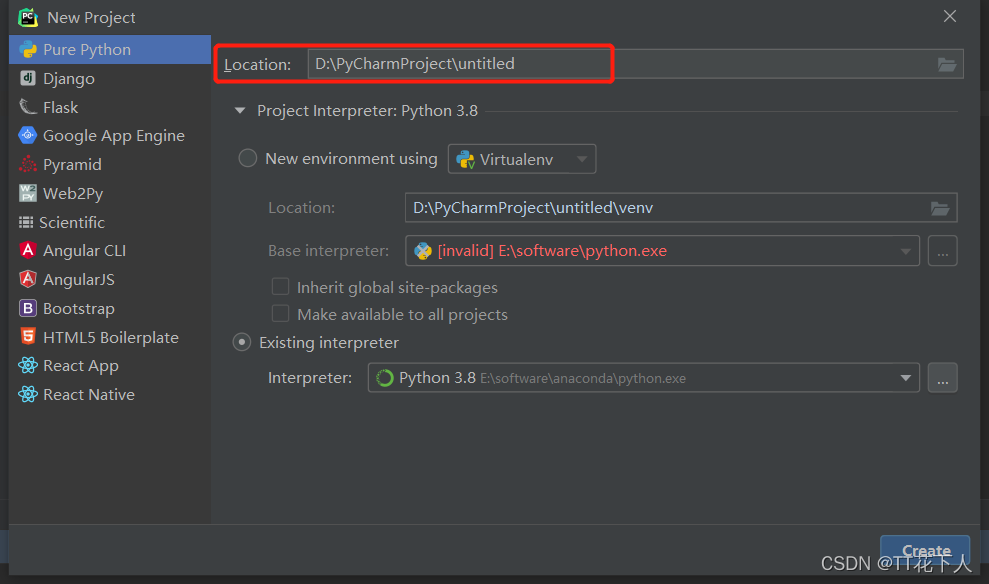Select Flask project type

click(110, 107)
